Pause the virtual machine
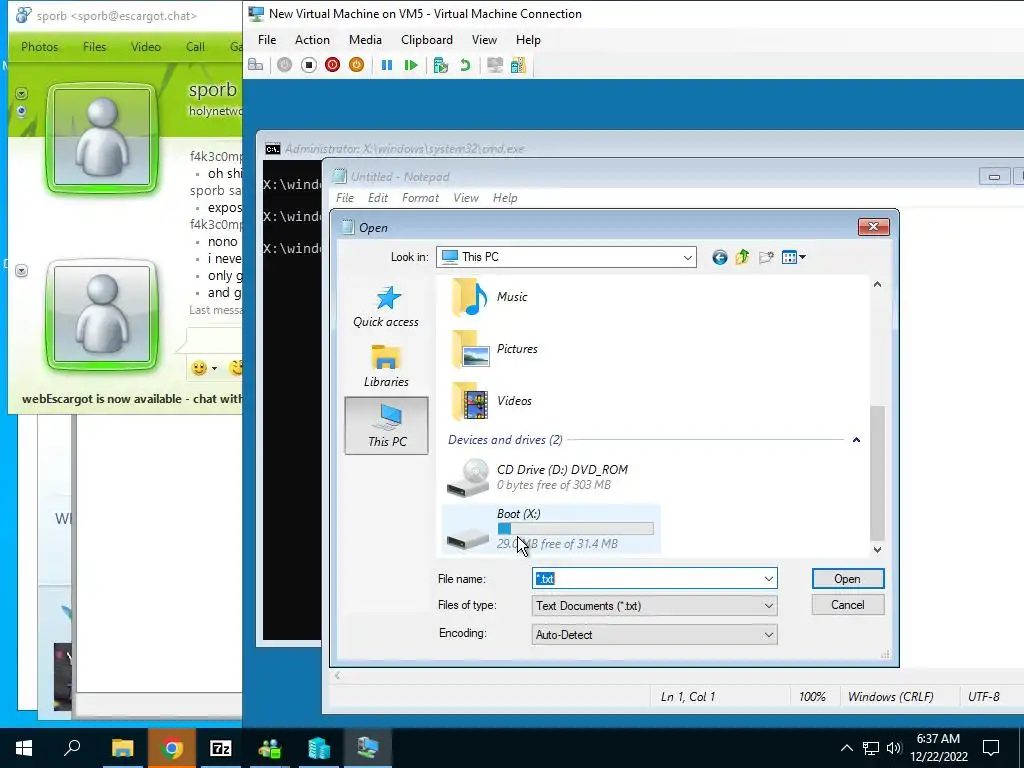Viewport: 1024px width, 768px height. tap(387, 65)
